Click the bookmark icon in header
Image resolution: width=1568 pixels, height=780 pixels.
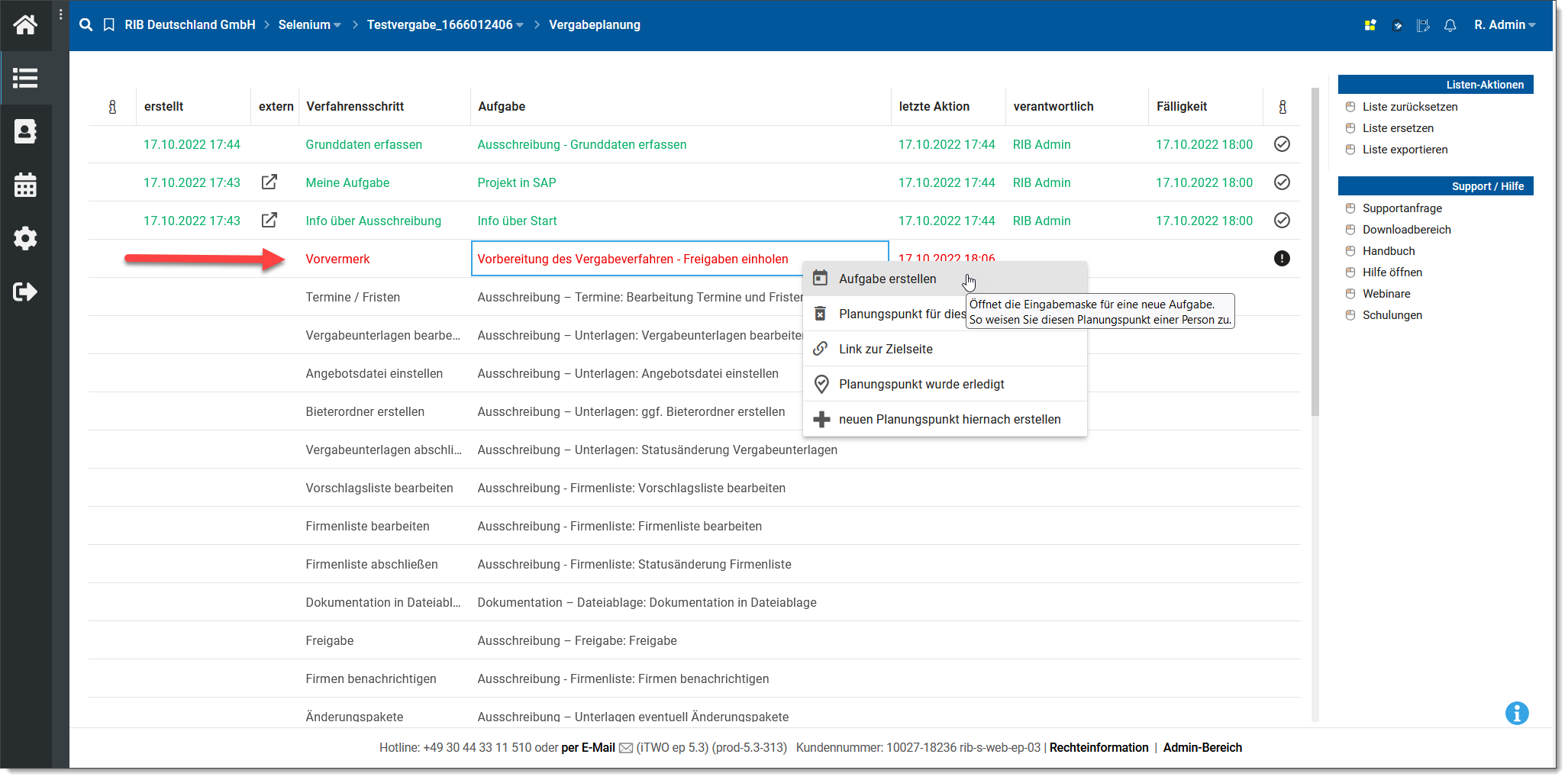tap(109, 25)
